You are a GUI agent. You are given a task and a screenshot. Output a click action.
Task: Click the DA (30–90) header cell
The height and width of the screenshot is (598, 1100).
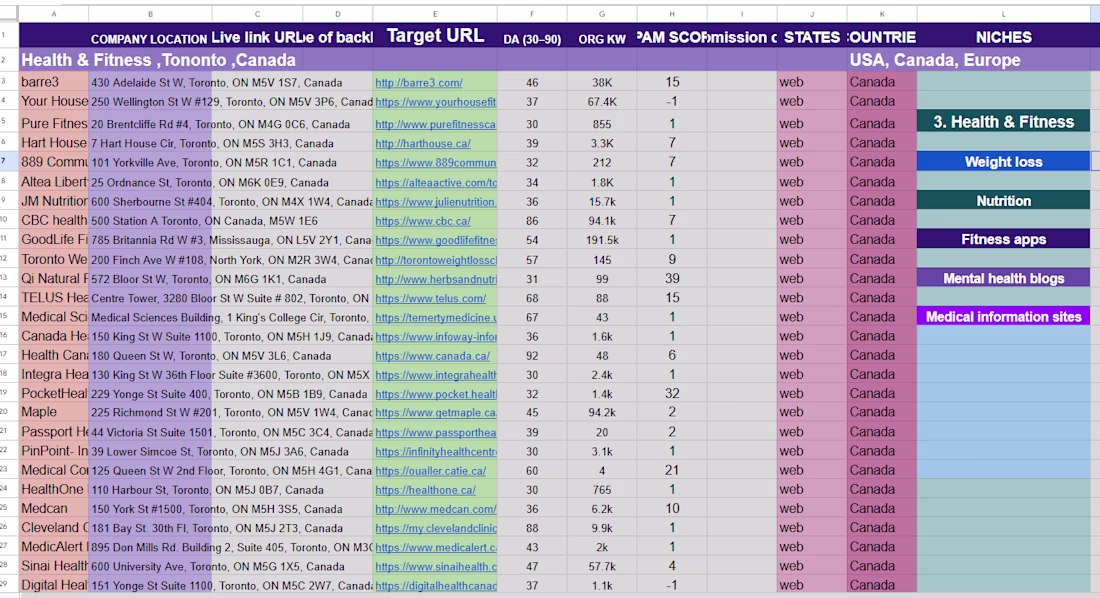532,39
